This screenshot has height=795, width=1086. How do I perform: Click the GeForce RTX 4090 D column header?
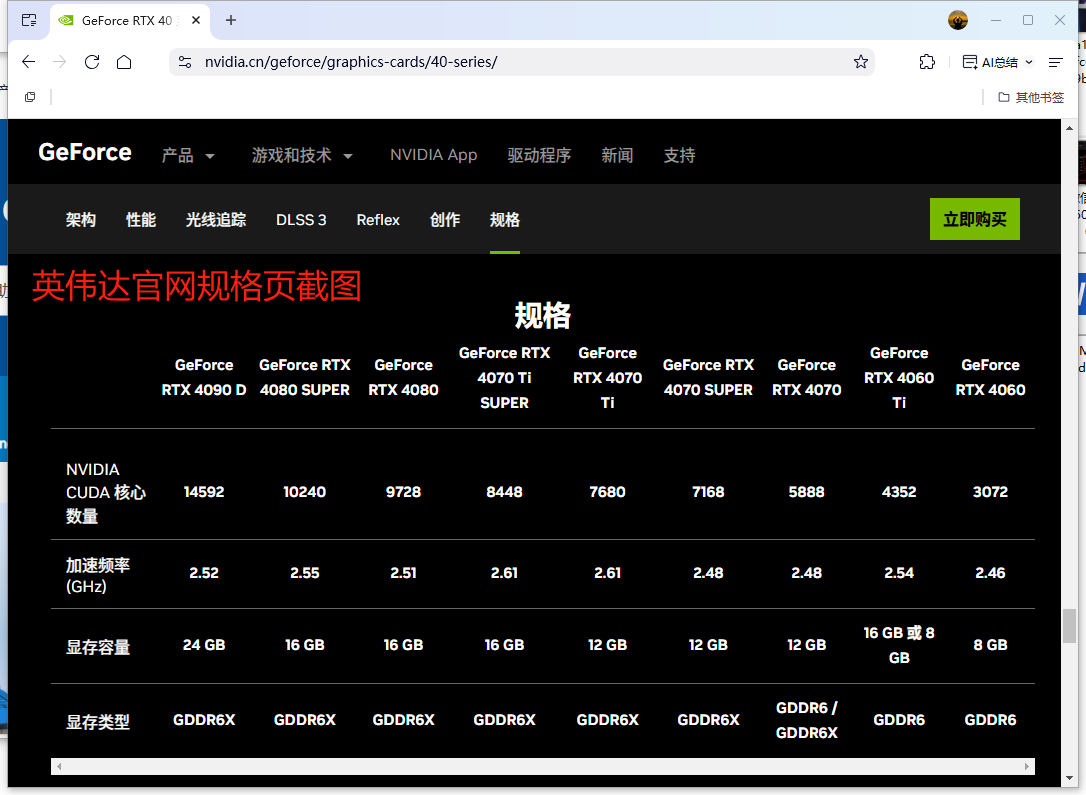(x=204, y=377)
